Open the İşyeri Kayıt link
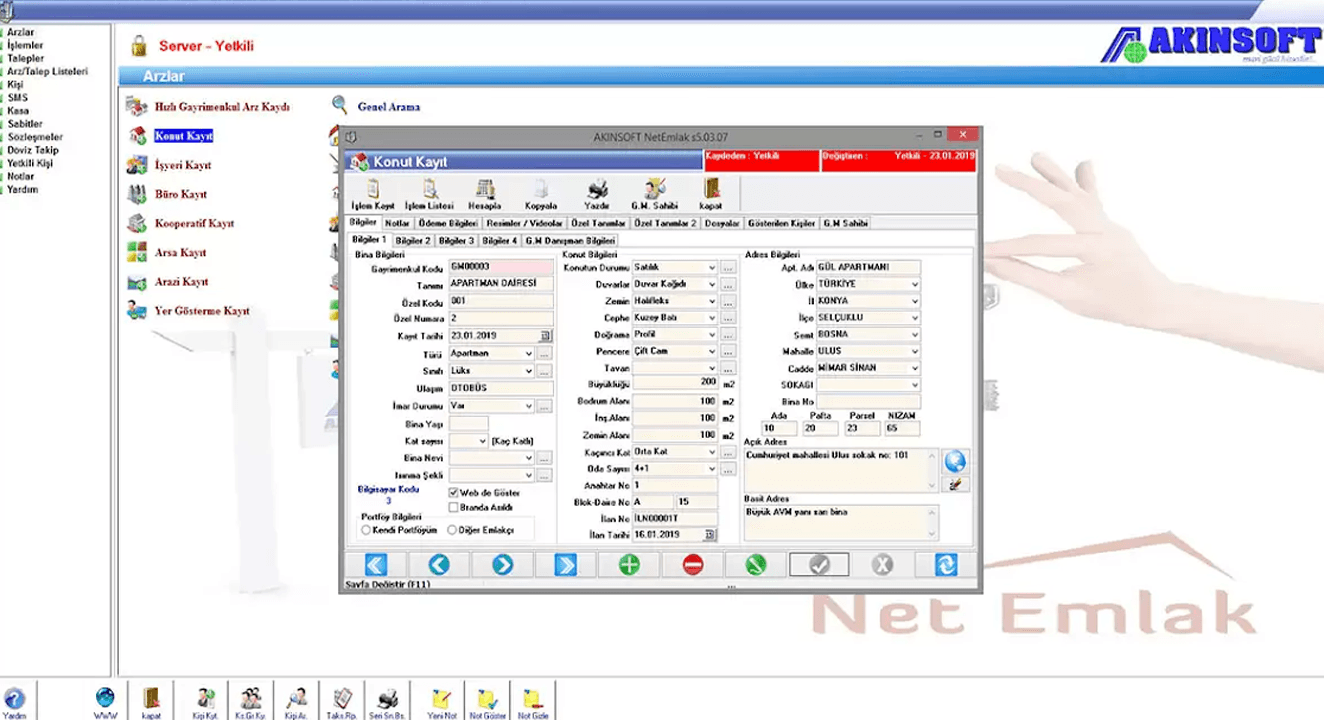The height and width of the screenshot is (720, 1324). point(183,165)
